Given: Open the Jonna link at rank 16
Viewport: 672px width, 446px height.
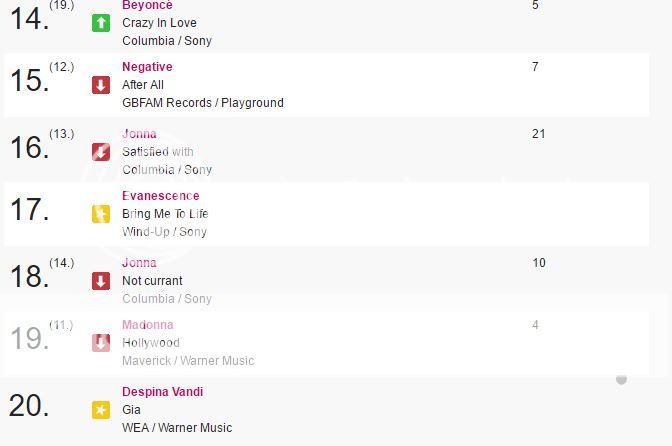Looking at the screenshot, I should [139, 134].
